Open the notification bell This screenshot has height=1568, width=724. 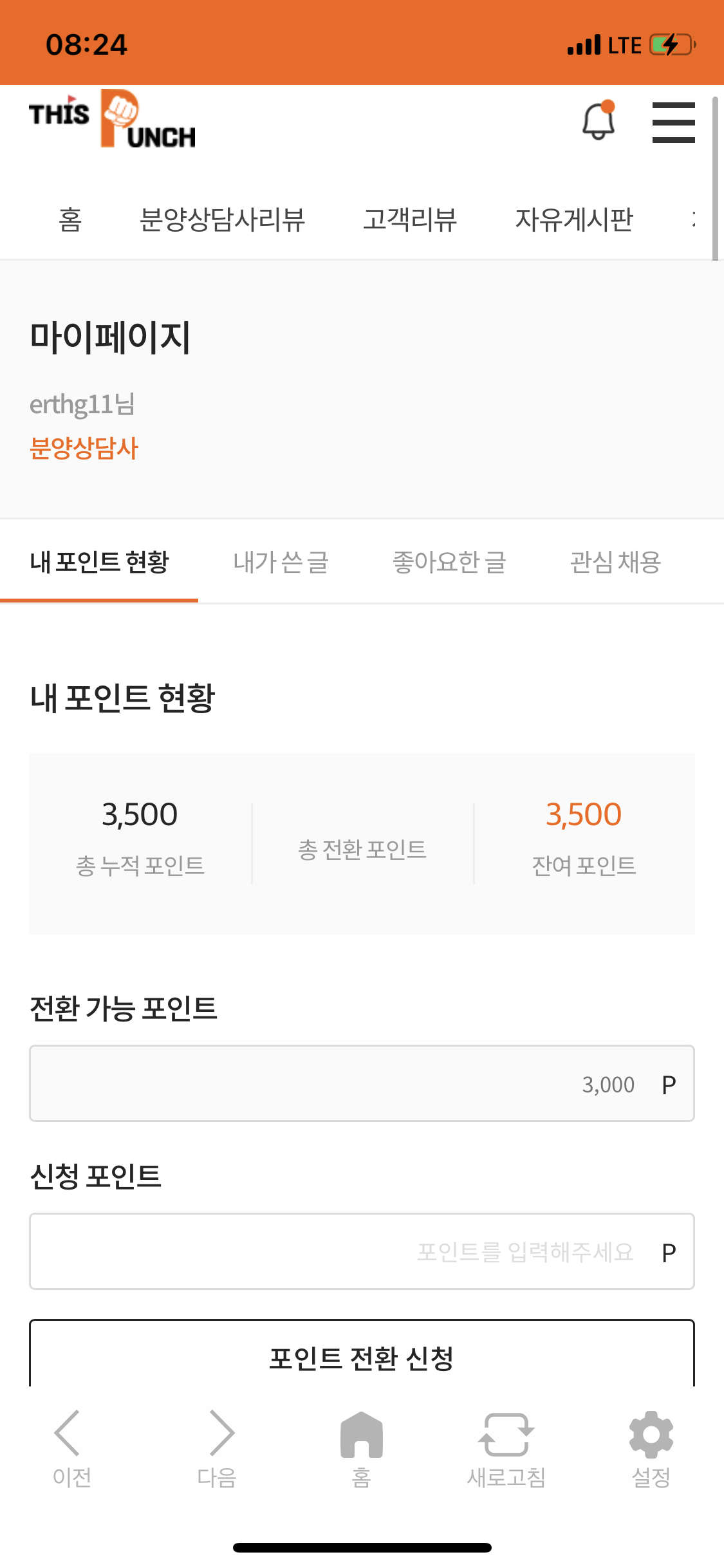point(599,121)
